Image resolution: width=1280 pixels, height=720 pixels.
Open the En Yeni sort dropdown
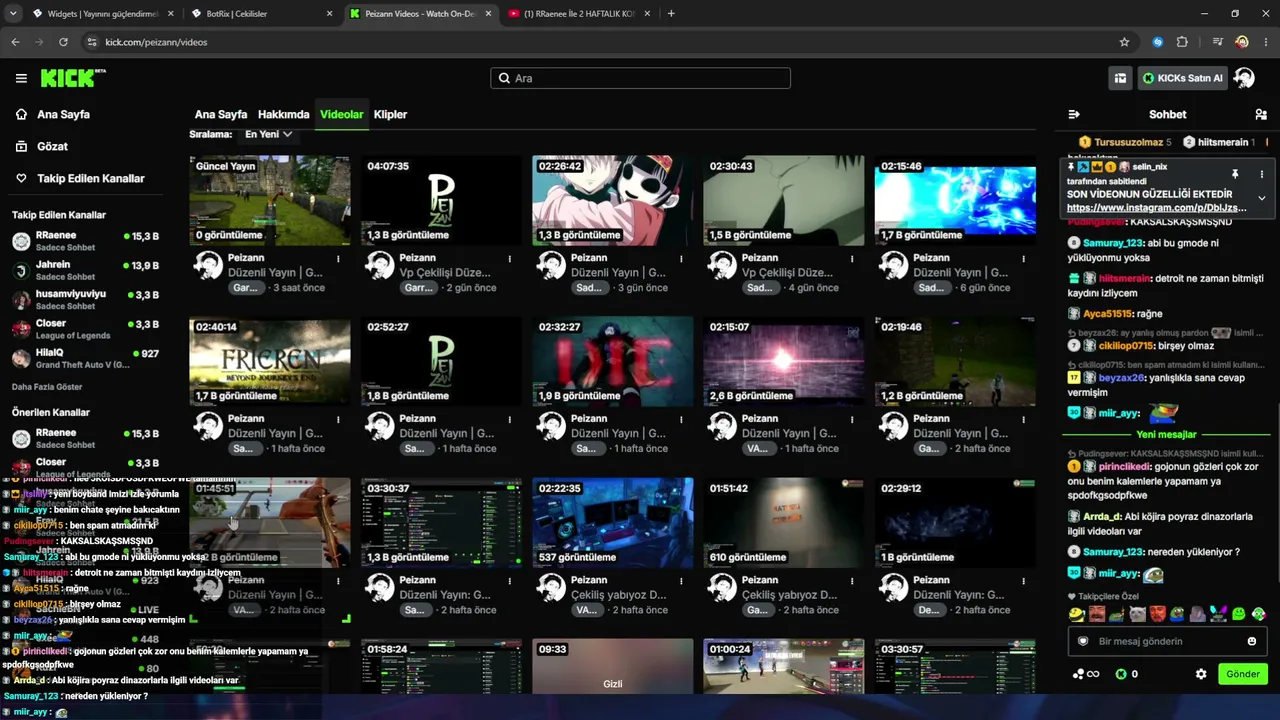pos(268,134)
